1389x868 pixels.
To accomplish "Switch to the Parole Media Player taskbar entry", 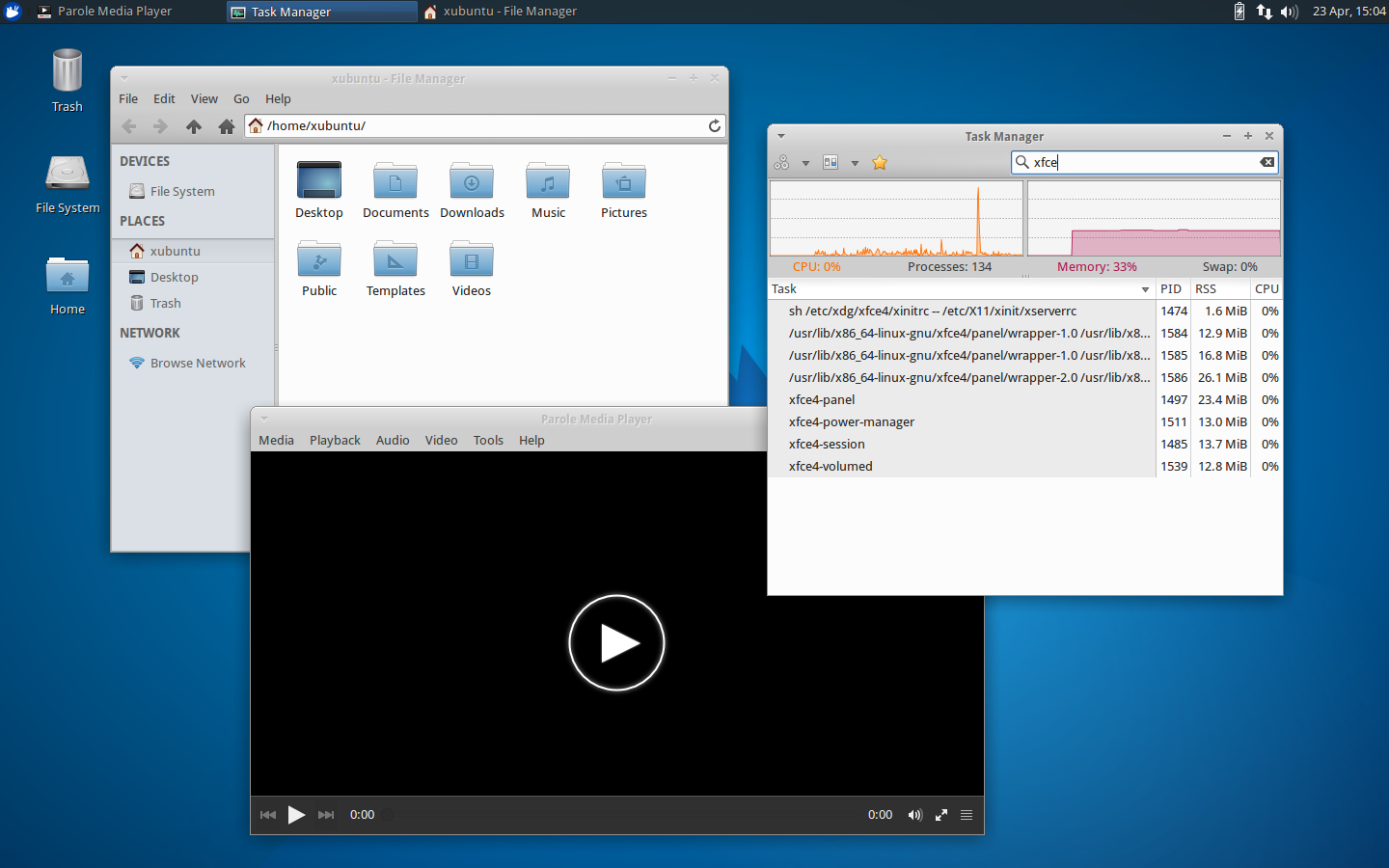I will (116, 11).
